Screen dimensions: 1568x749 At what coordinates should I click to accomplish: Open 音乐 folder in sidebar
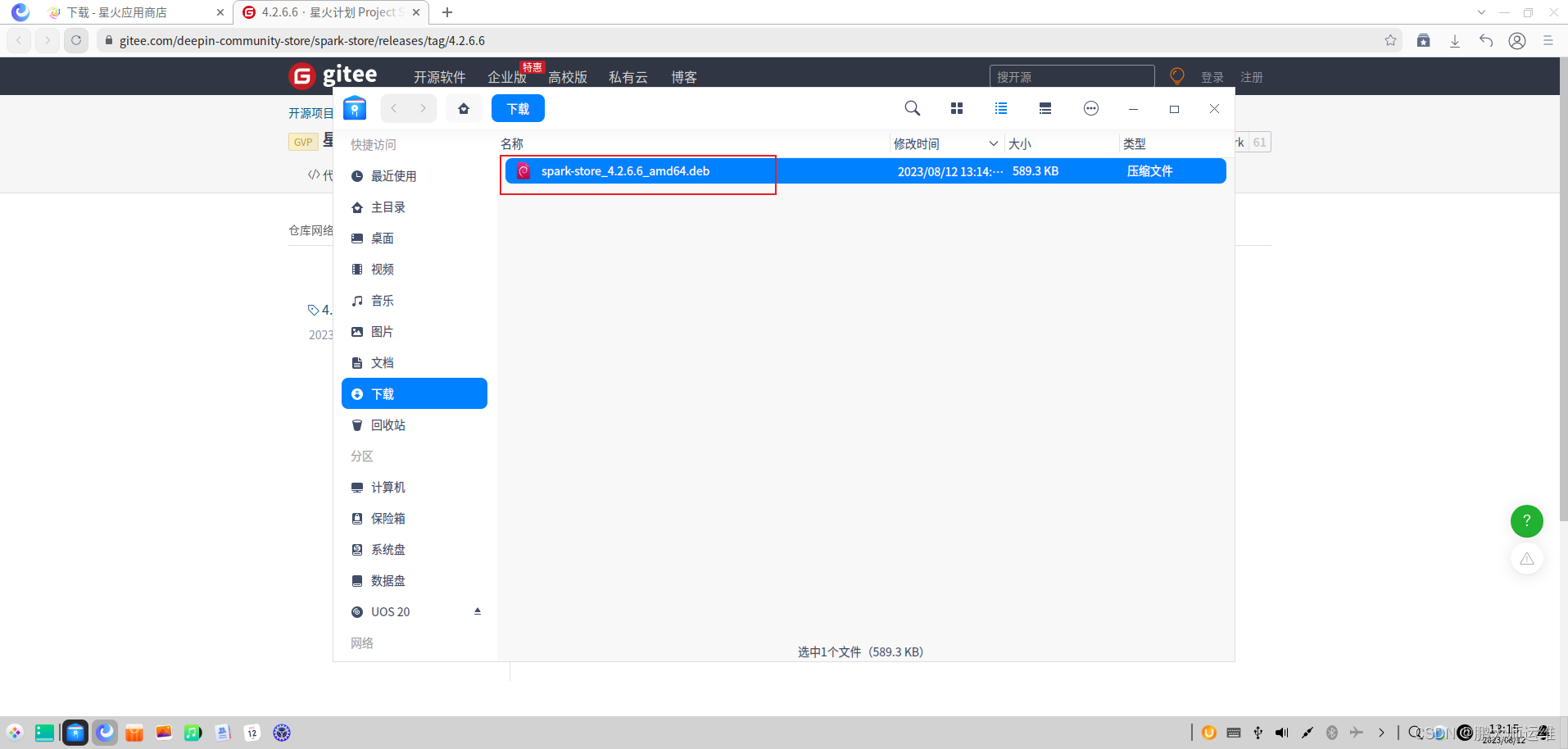[415, 301]
